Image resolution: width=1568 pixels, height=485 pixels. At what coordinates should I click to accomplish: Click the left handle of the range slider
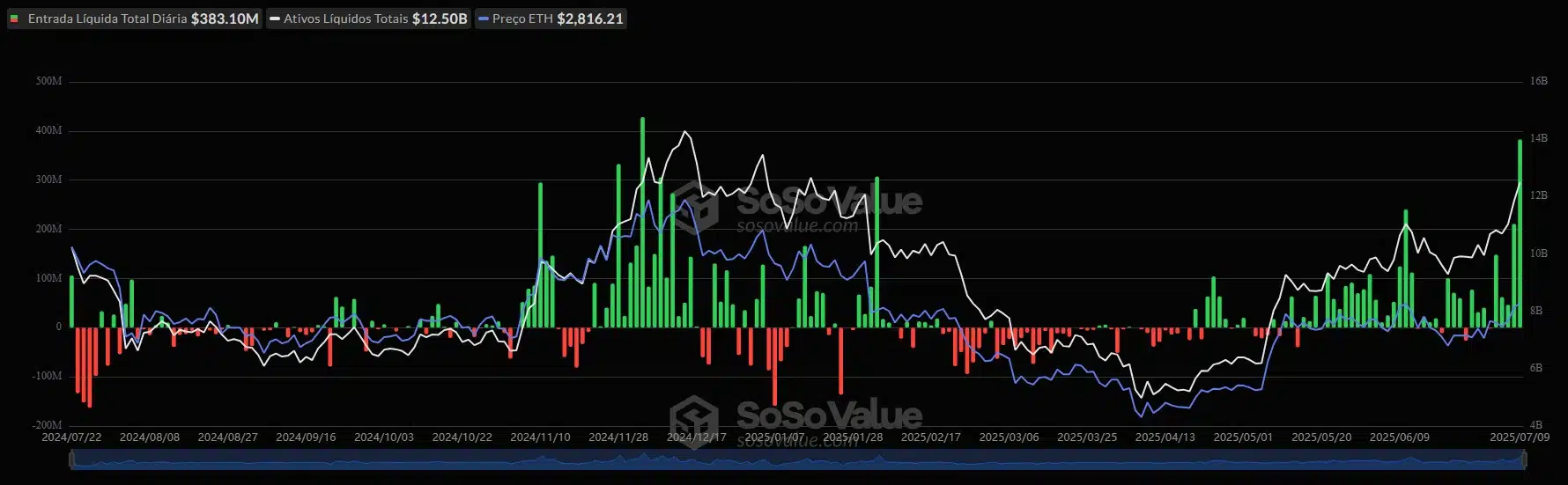point(70,459)
